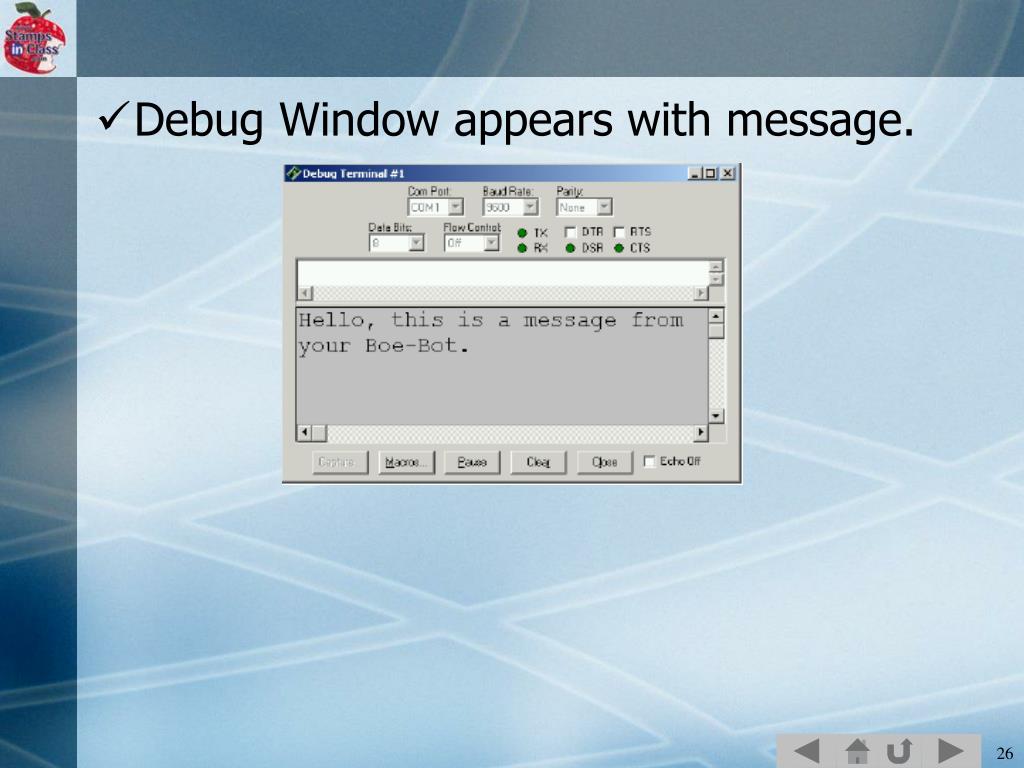The height and width of the screenshot is (768, 1024).
Task: Click the 'your Boe-Bot.' text line
Action: (x=384, y=346)
